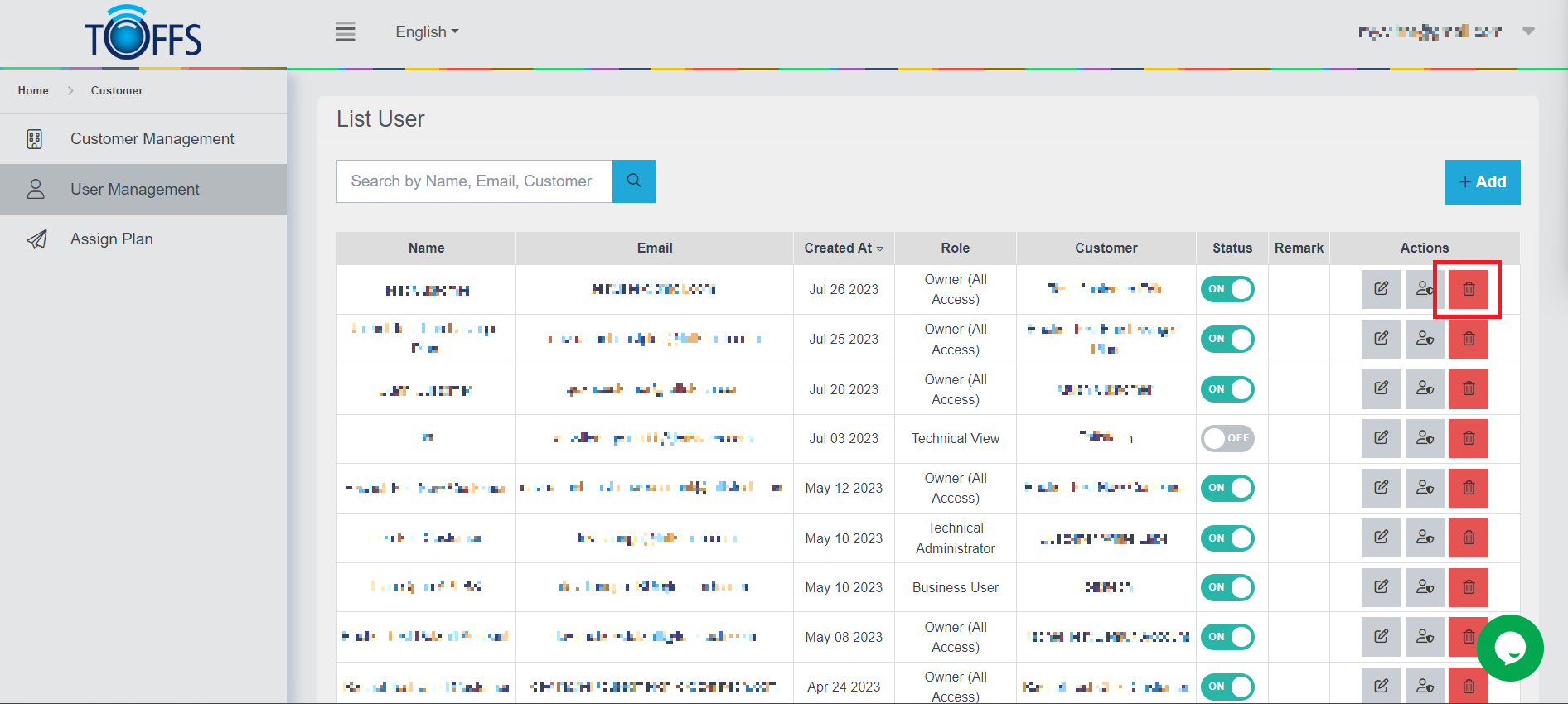This screenshot has width=1568, height=704.
Task: Open the English language dropdown
Action: point(427,32)
